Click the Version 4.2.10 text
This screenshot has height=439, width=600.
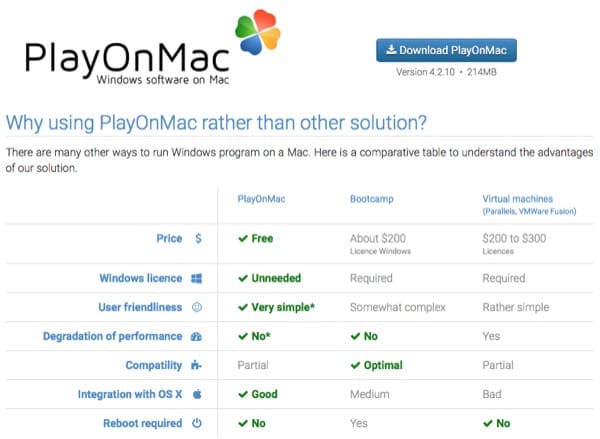(x=446, y=73)
